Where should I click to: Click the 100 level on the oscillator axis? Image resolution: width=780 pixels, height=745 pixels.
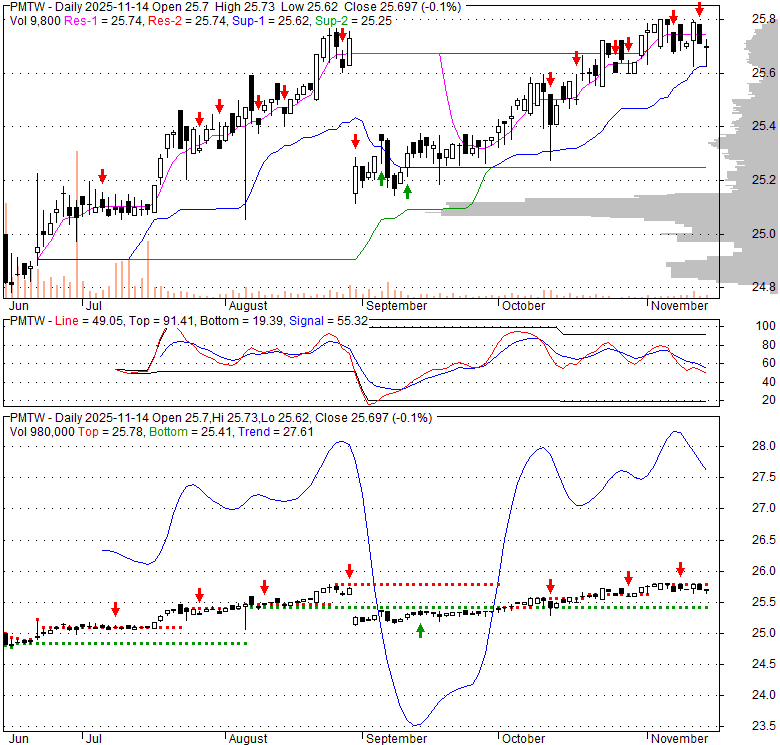pos(766,326)
